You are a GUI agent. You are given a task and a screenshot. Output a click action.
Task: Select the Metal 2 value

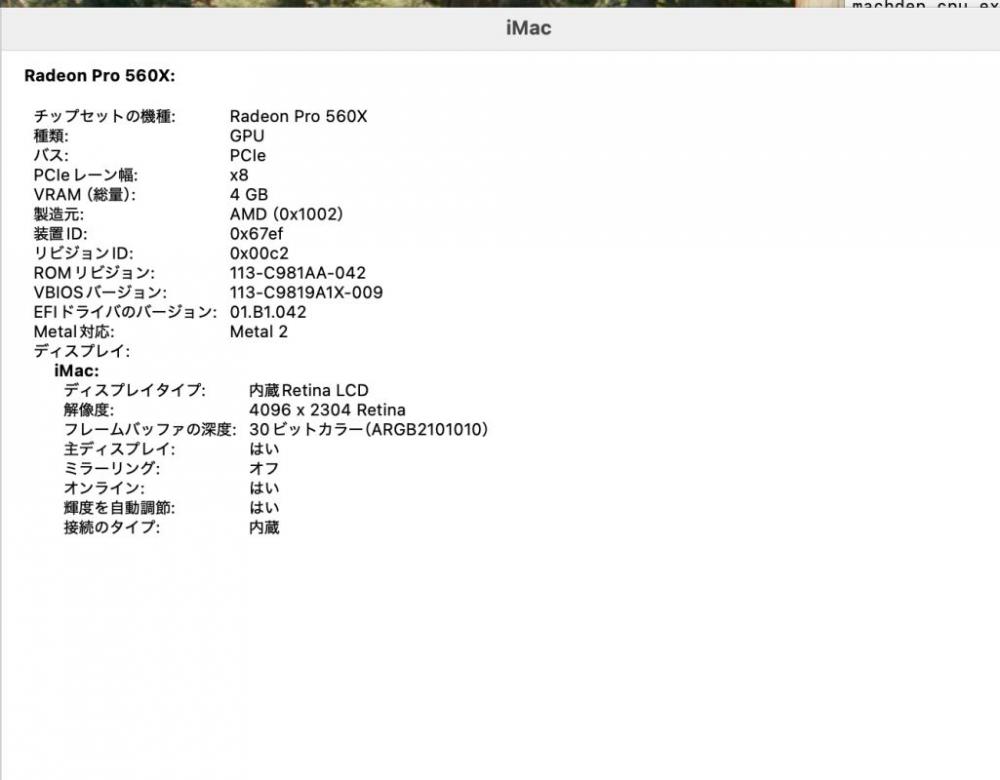point(258,332)
